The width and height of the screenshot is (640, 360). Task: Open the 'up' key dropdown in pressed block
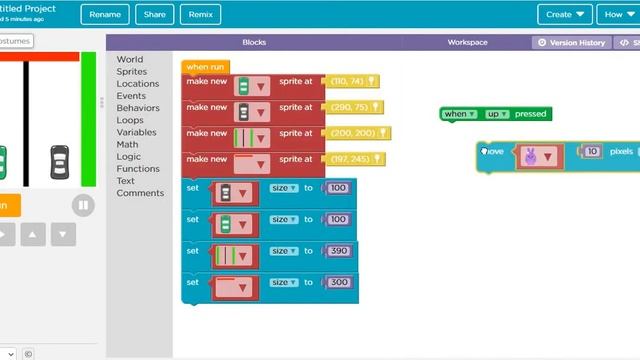[x=497, y=114]
